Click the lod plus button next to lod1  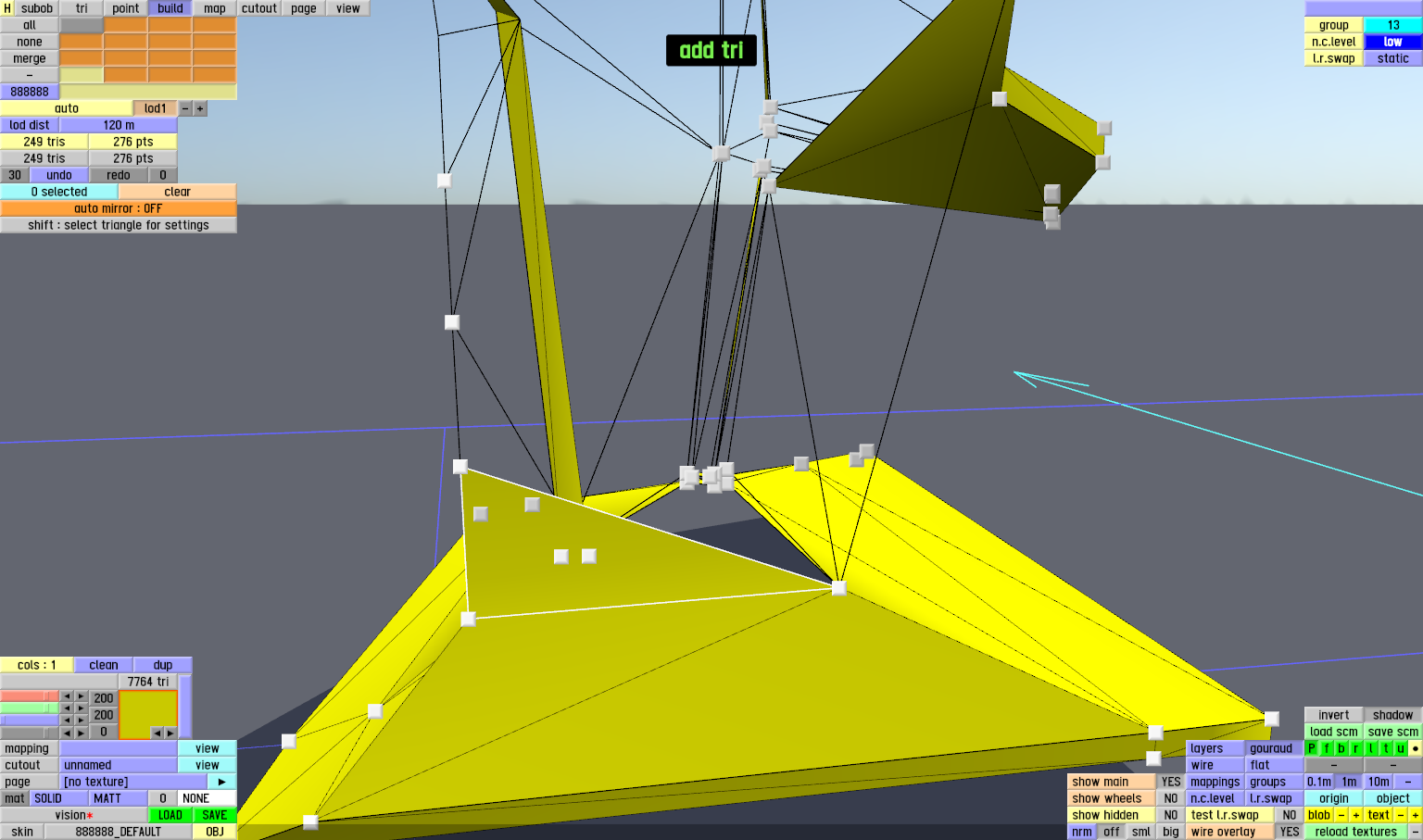pos(200,108)
